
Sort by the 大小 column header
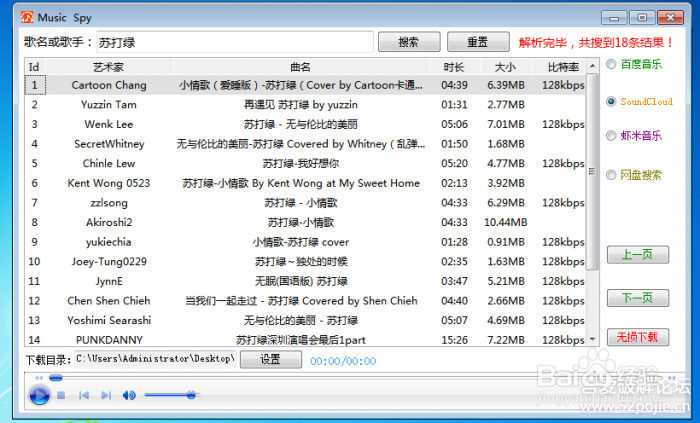coord(506,67)
